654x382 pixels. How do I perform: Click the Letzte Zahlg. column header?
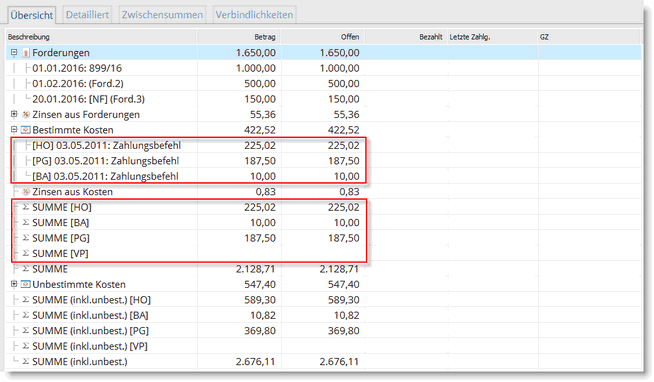click(492, 37)
